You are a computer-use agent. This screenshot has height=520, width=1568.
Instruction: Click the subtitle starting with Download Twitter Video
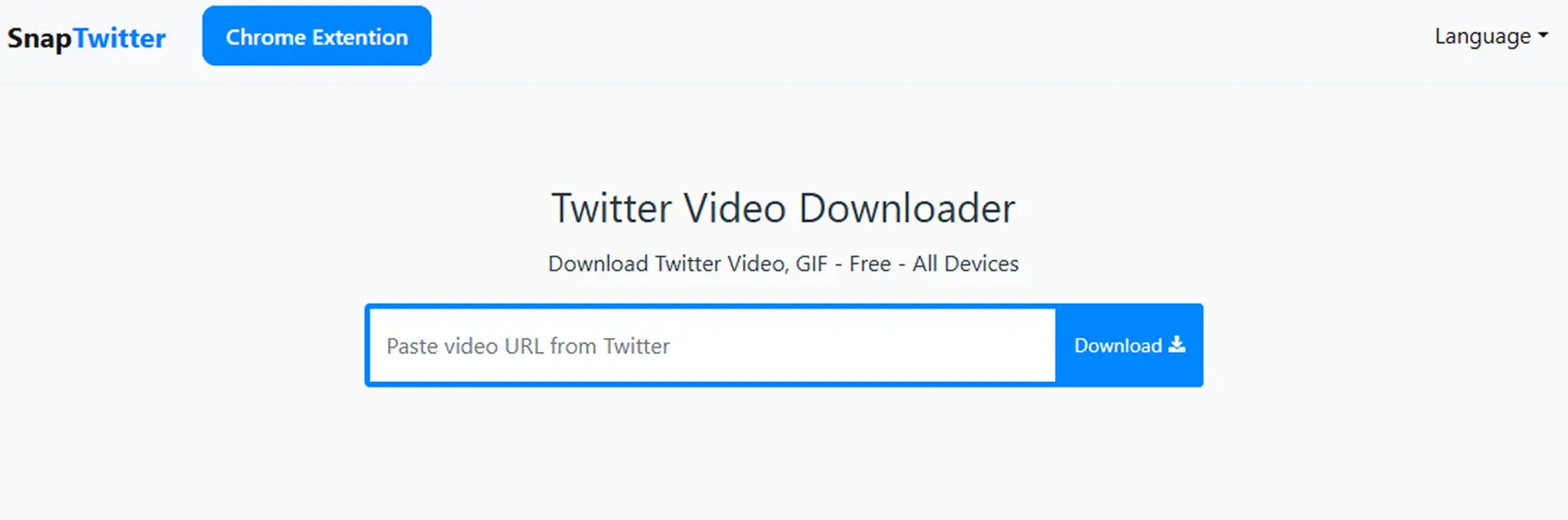pyautogui.click(x=783, y=264)
